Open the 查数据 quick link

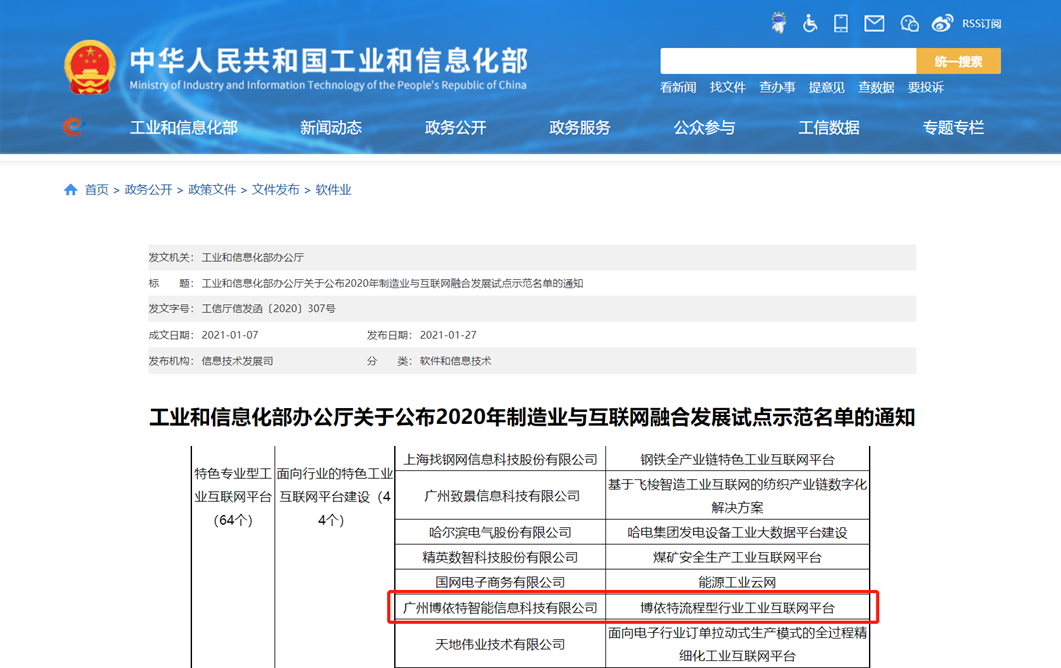pos(876,87)
